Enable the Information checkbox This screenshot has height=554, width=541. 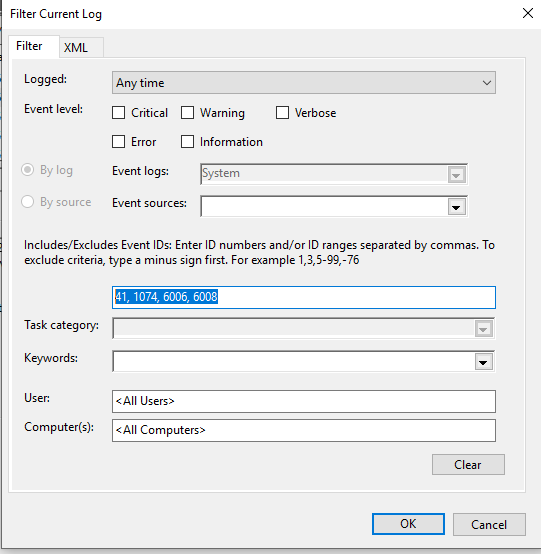pos(187,142)
